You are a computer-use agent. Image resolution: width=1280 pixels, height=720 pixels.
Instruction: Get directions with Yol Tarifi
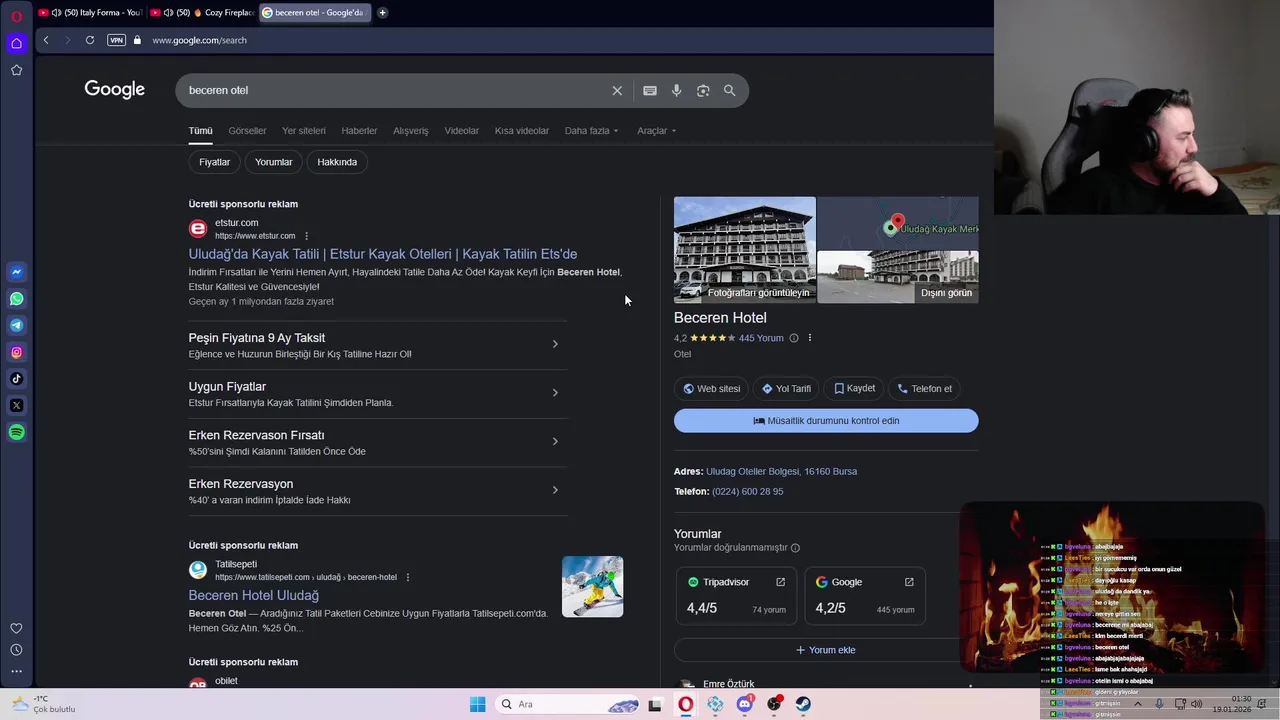(x=786, y=389)
